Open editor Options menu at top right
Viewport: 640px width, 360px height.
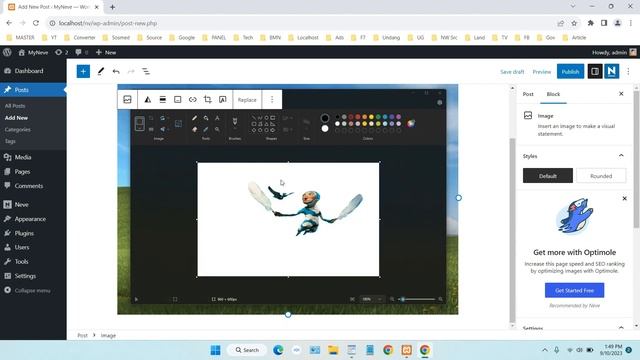628,71
